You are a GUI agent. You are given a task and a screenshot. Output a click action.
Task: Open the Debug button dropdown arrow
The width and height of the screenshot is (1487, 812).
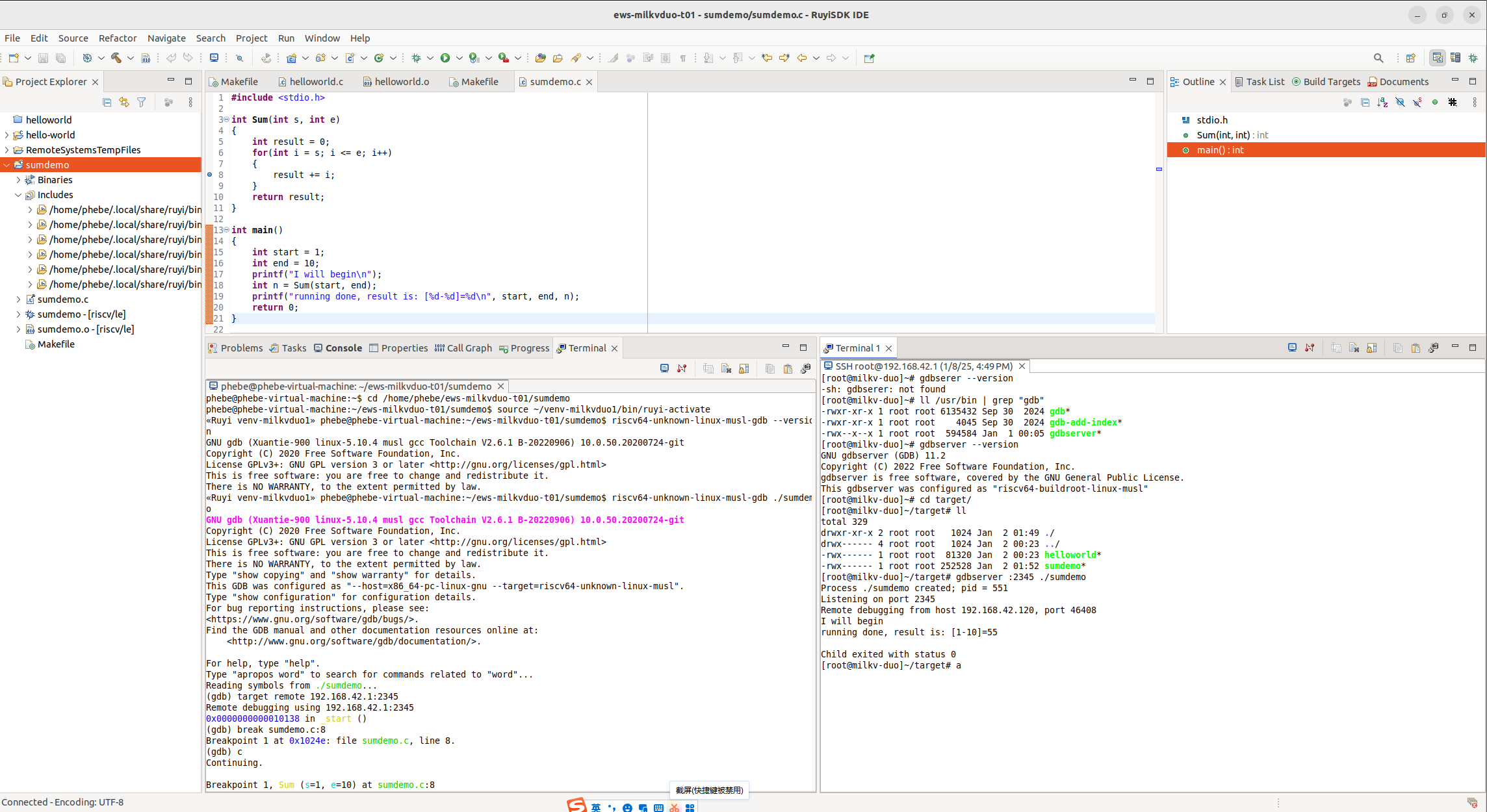click(430, 58)
